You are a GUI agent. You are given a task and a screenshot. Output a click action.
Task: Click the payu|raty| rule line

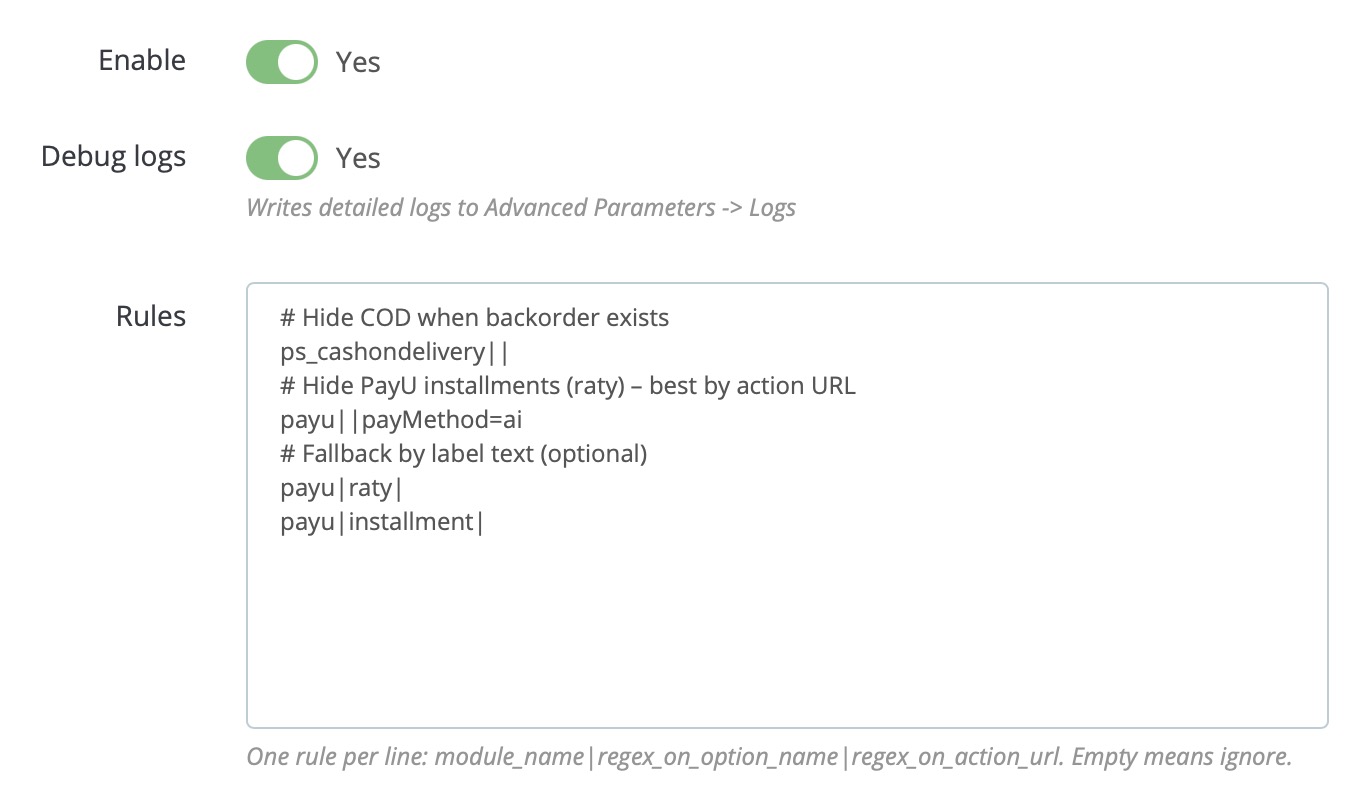point(341,488)
